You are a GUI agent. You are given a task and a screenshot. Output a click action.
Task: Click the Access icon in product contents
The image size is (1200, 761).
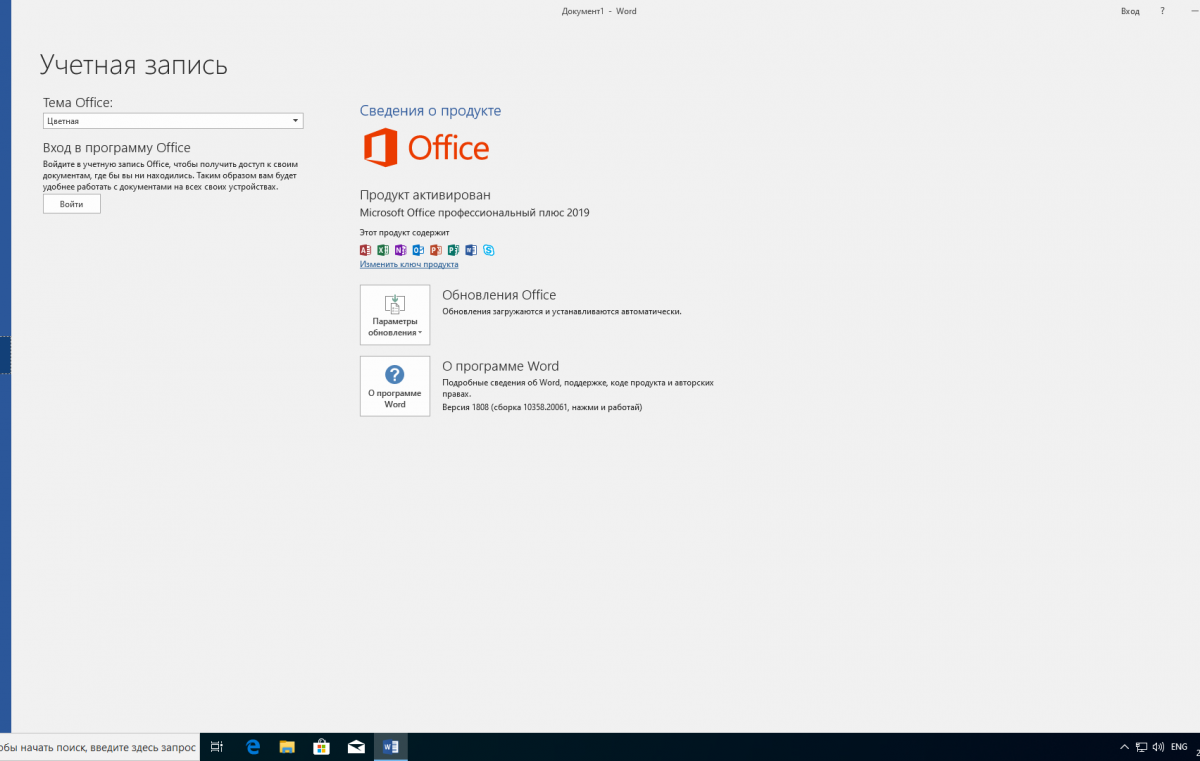(x=365, y=250)
